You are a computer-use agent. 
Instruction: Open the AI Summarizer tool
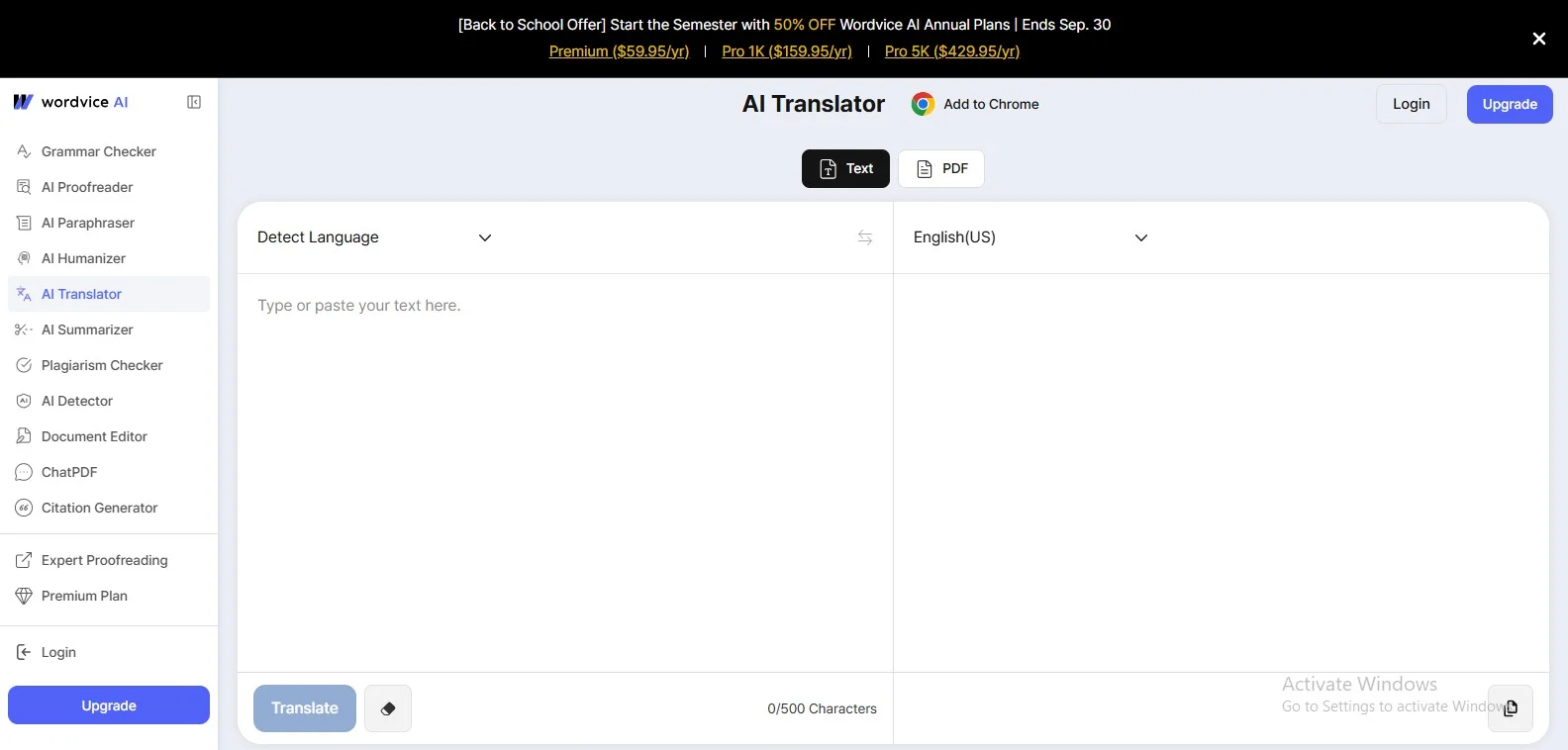pyautogui.click(x=109, y=329)
